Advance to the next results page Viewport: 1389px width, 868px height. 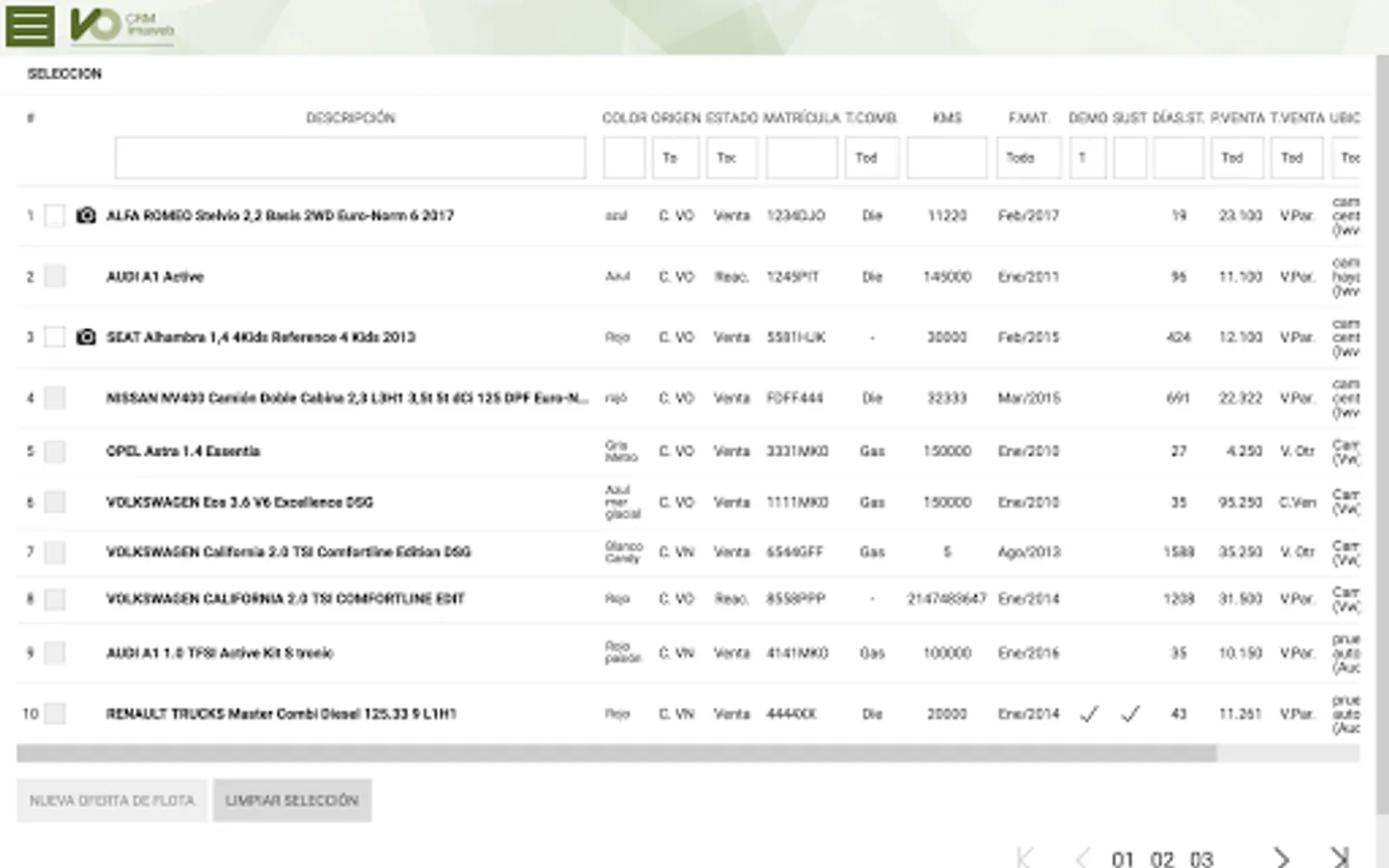[x=1281, y=857]
